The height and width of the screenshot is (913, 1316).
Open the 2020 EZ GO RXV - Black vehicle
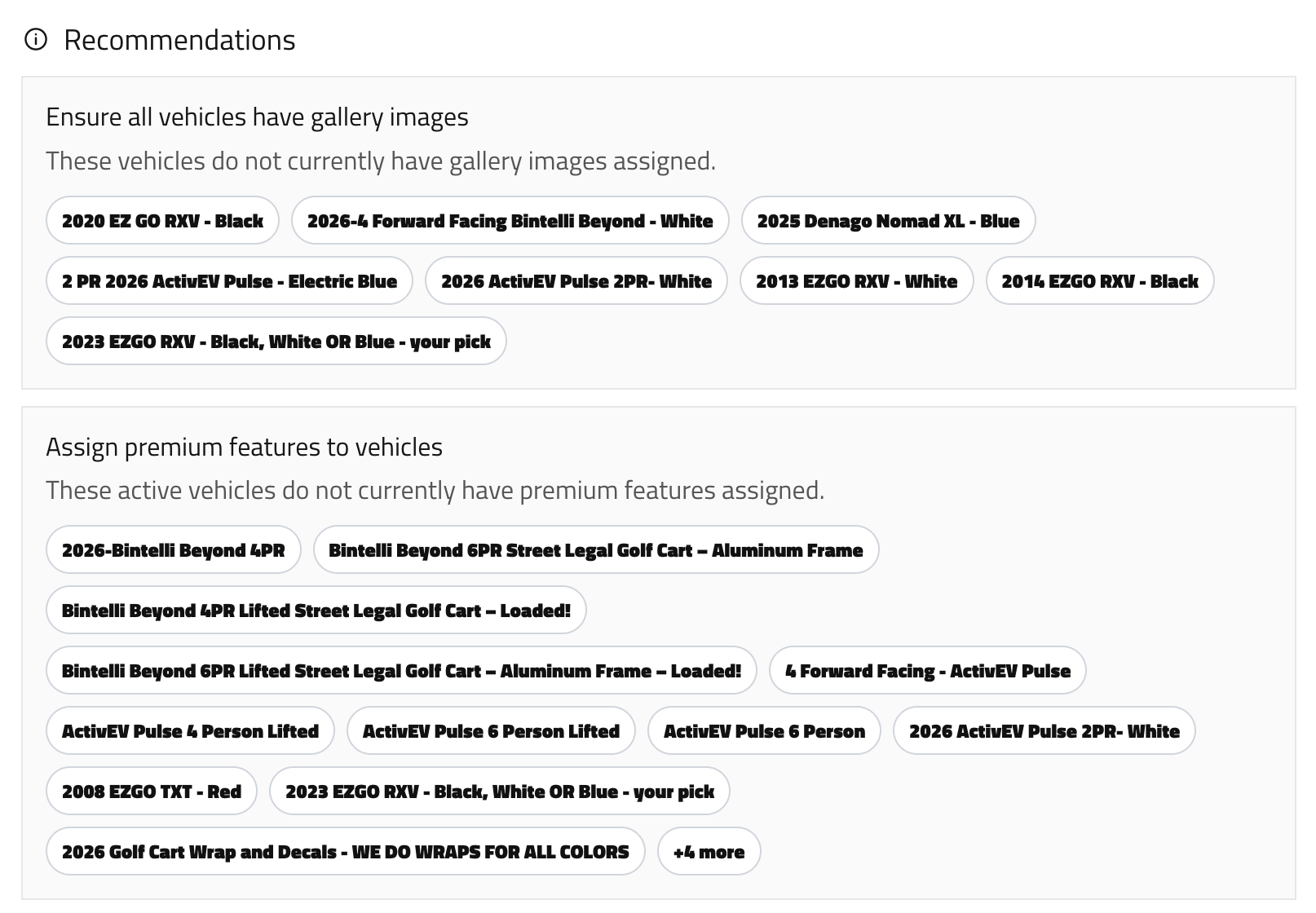(x=162, y=220)
